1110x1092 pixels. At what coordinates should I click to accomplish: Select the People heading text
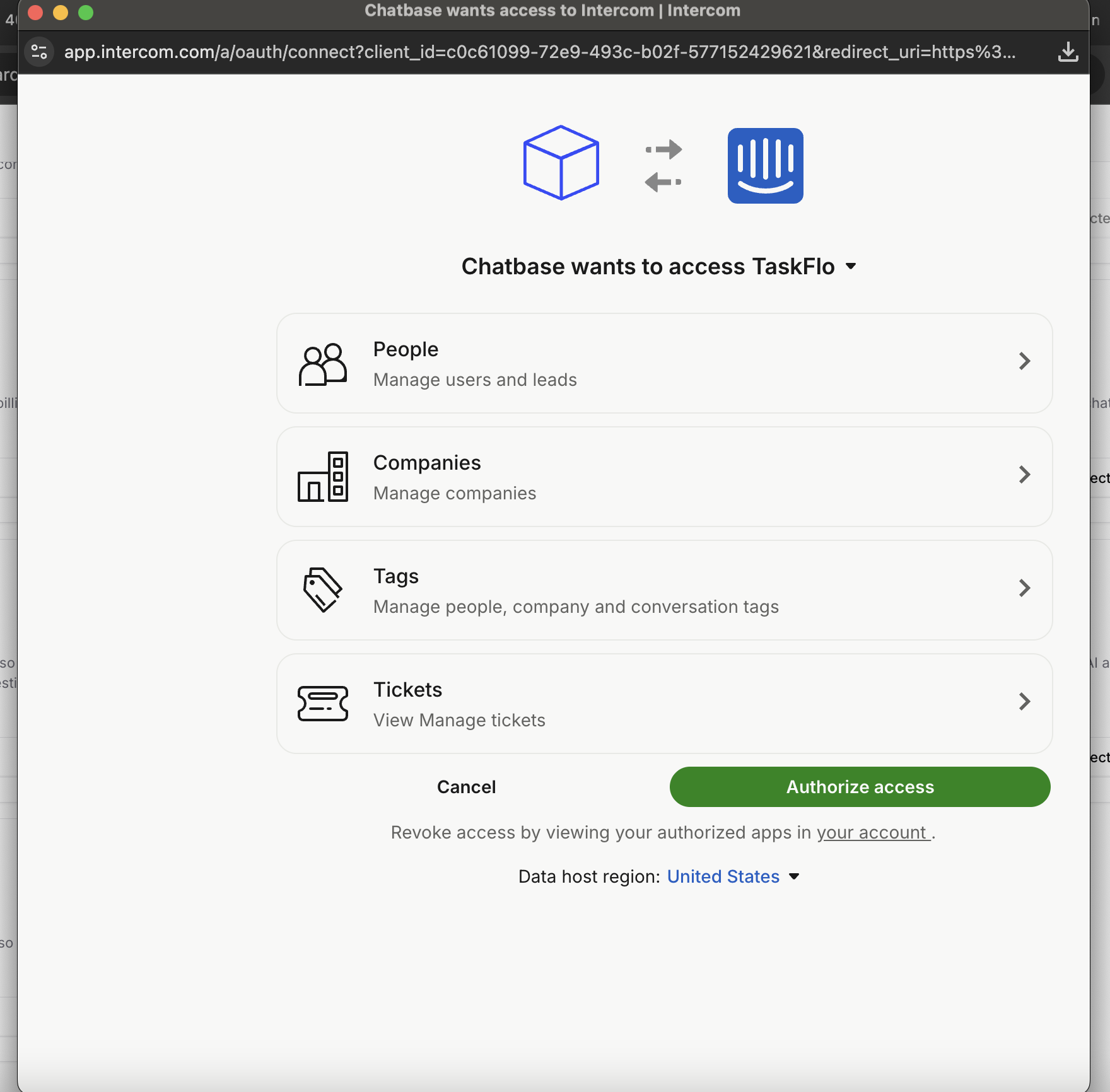[406, 349]
